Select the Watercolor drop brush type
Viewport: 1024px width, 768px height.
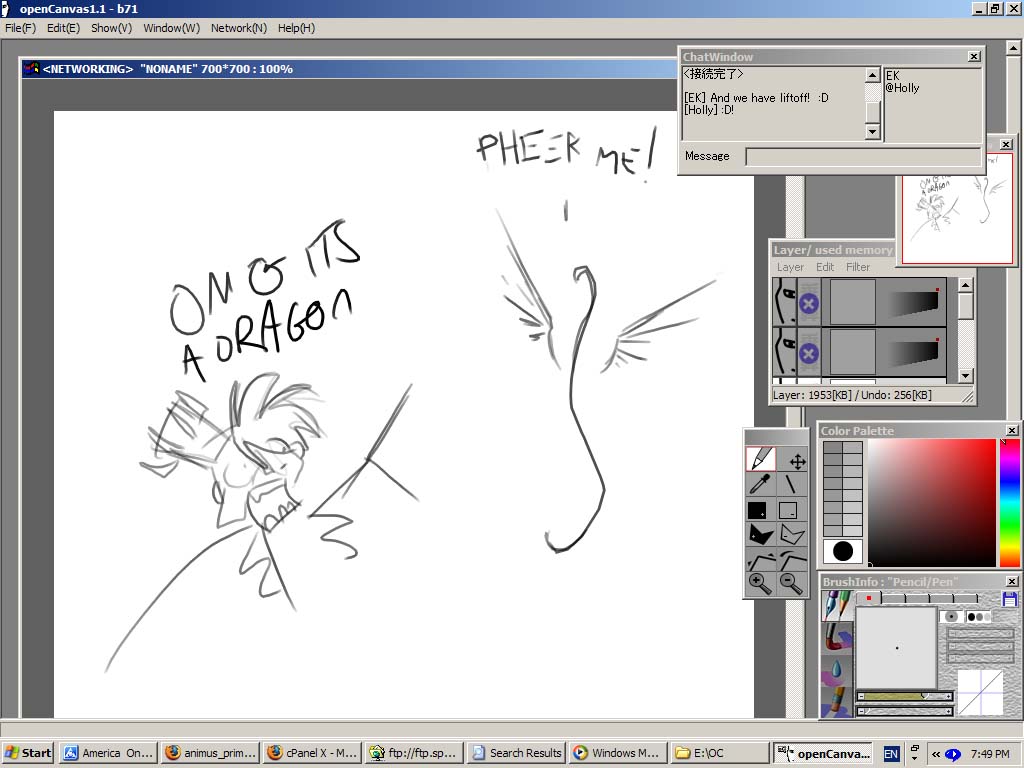[836, 669]
